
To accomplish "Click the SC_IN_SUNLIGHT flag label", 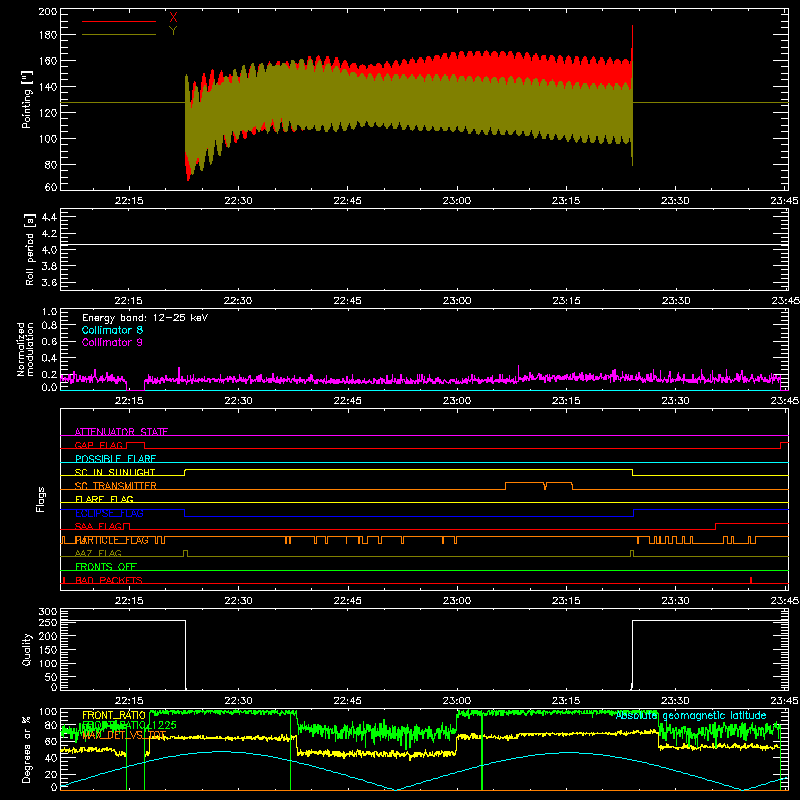I will tap(115, 472).
